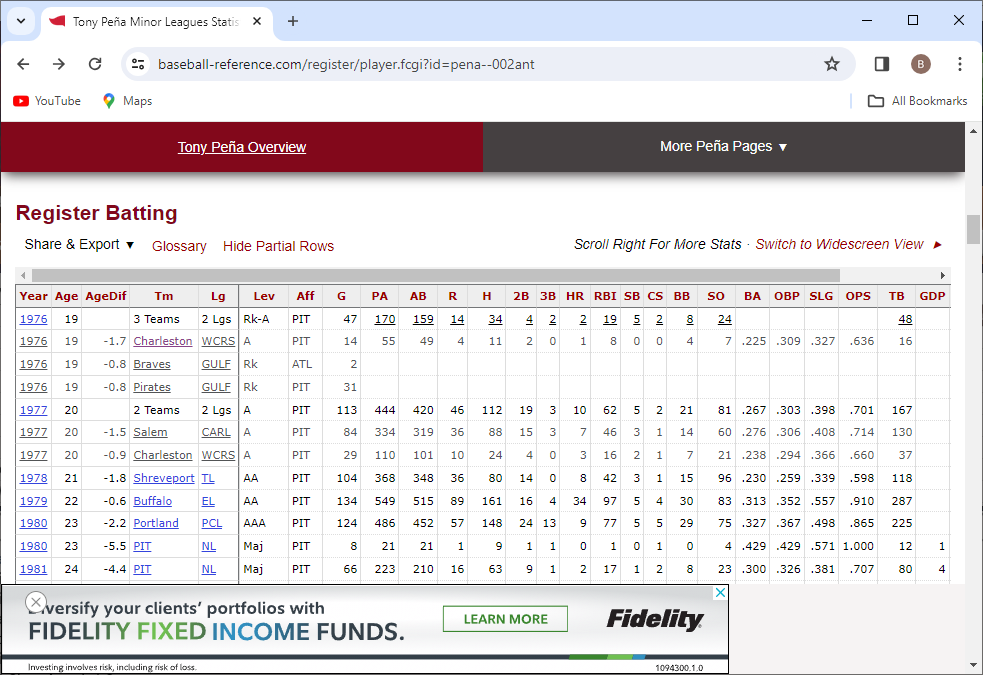Sort the table by Age column
The width and height of the screenshot is (983, 675).
(66, 296)
